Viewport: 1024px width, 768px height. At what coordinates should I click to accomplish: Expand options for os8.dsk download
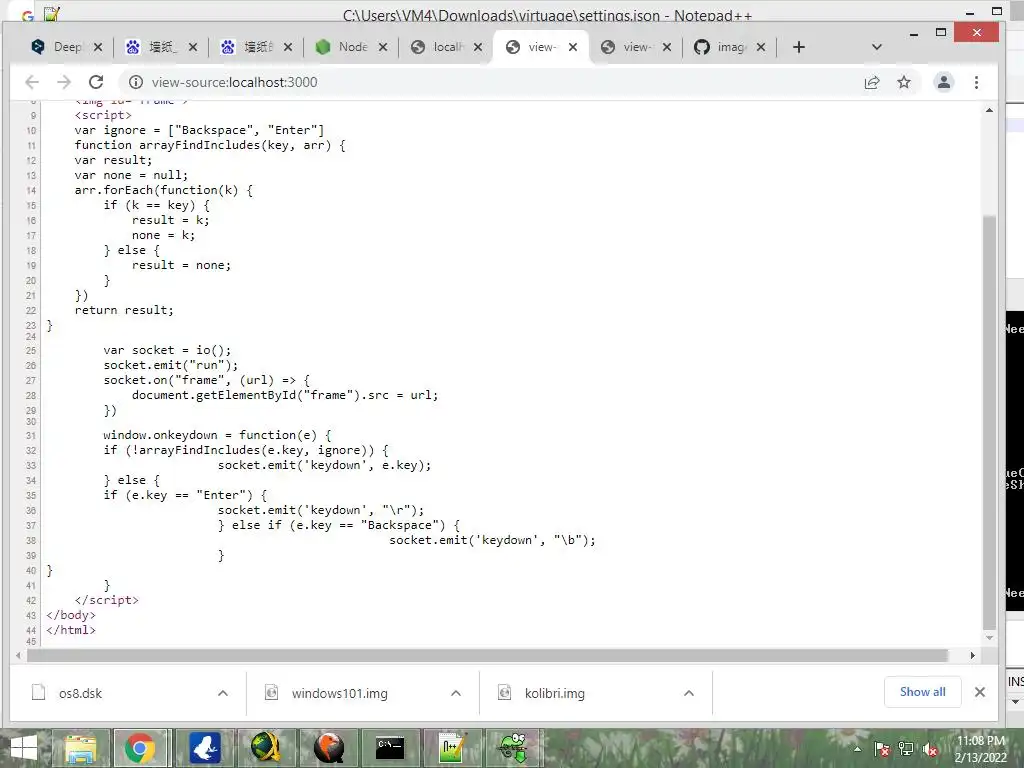tap(223, 694)
